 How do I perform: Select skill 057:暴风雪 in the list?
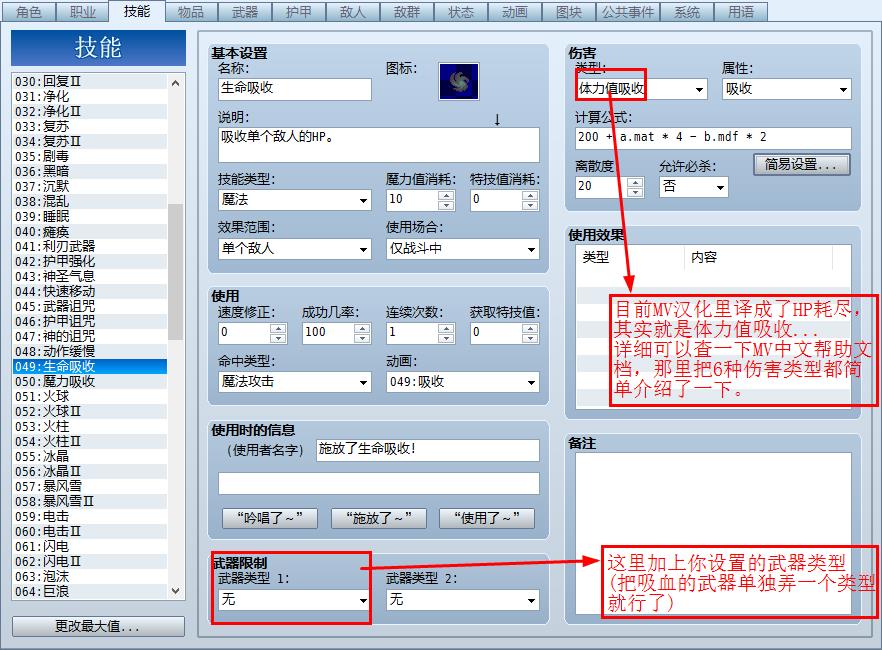coord(90,486)
